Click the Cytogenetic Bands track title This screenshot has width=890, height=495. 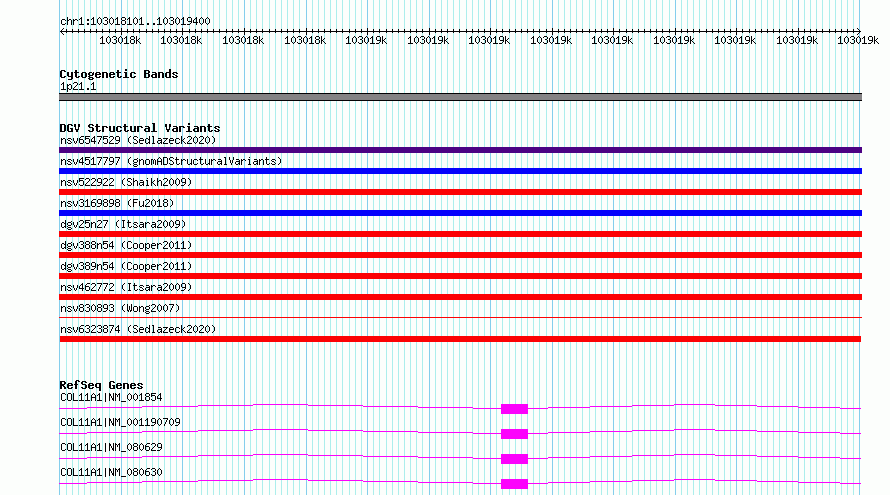click(119, 74)
